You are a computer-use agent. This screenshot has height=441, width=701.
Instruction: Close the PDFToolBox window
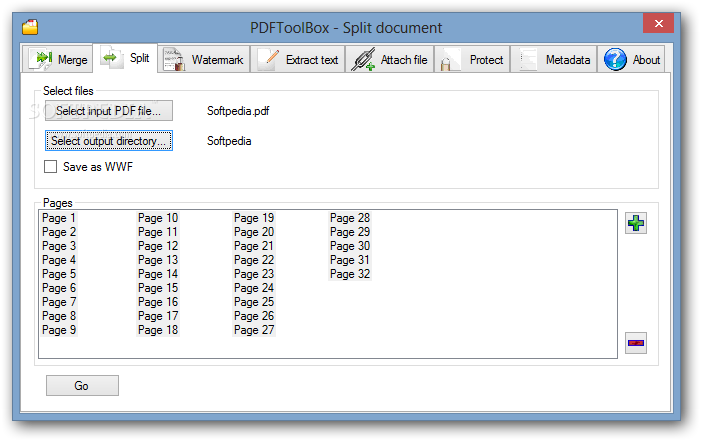(658, 23)
